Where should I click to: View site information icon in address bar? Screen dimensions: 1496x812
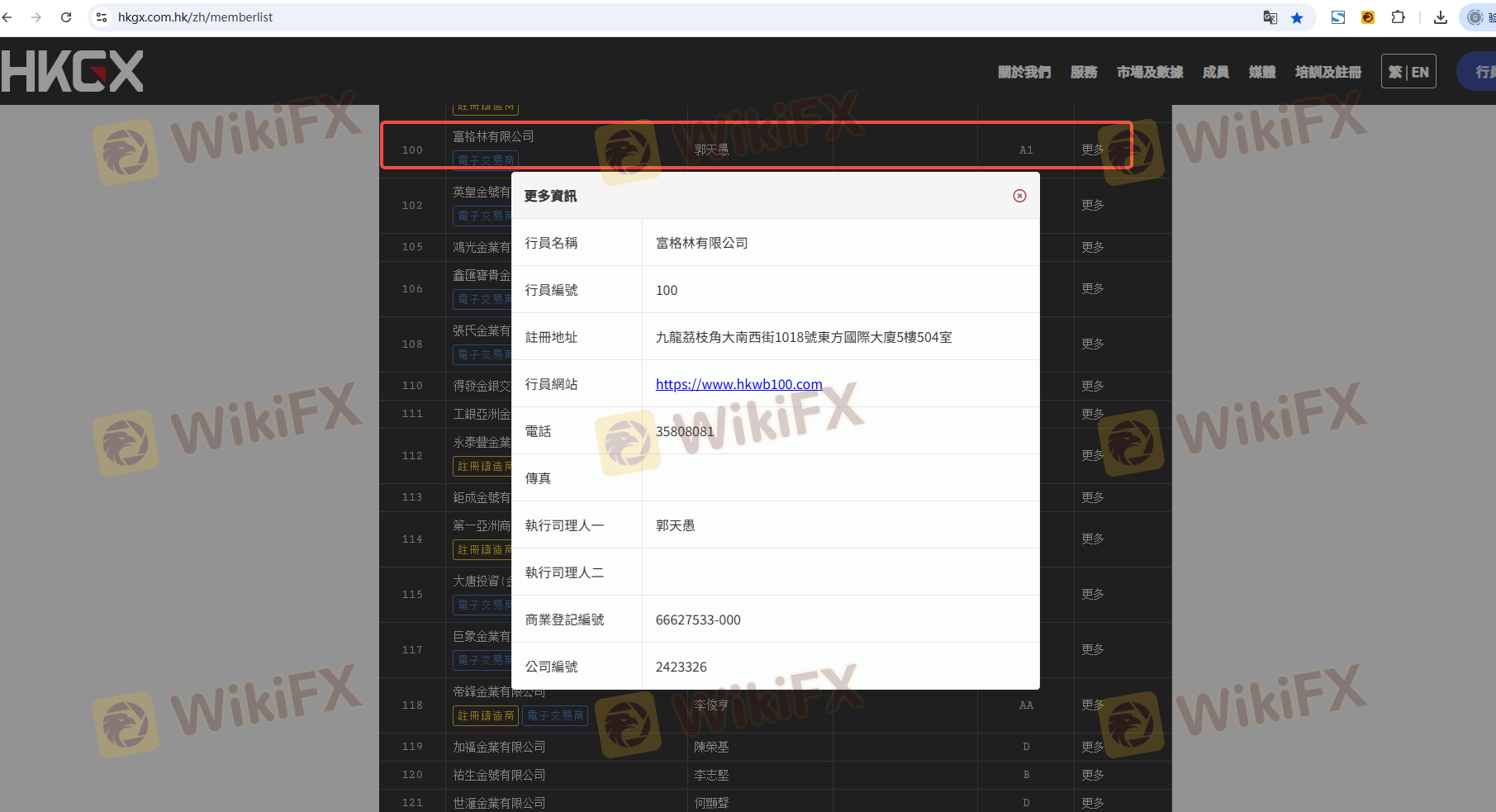102,17
